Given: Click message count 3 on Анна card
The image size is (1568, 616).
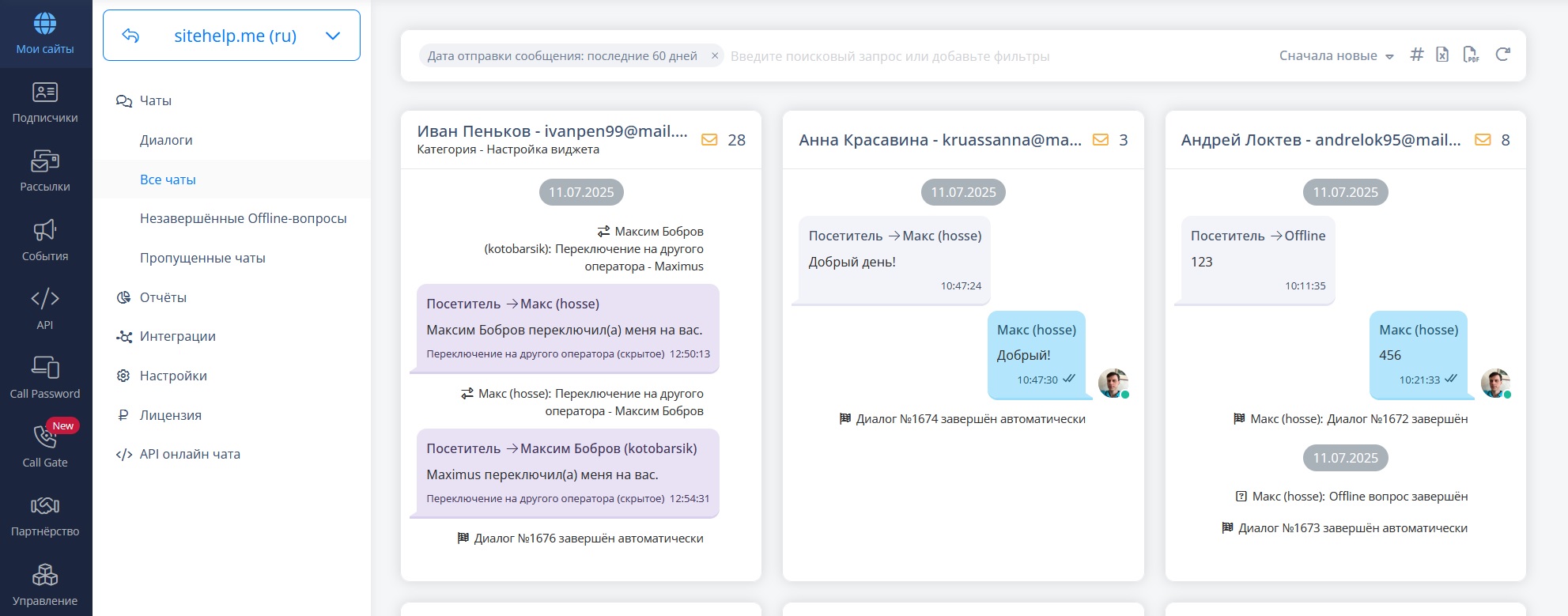Looking at the screenshot, I should pyautogui.click(x=1123, y=140).
